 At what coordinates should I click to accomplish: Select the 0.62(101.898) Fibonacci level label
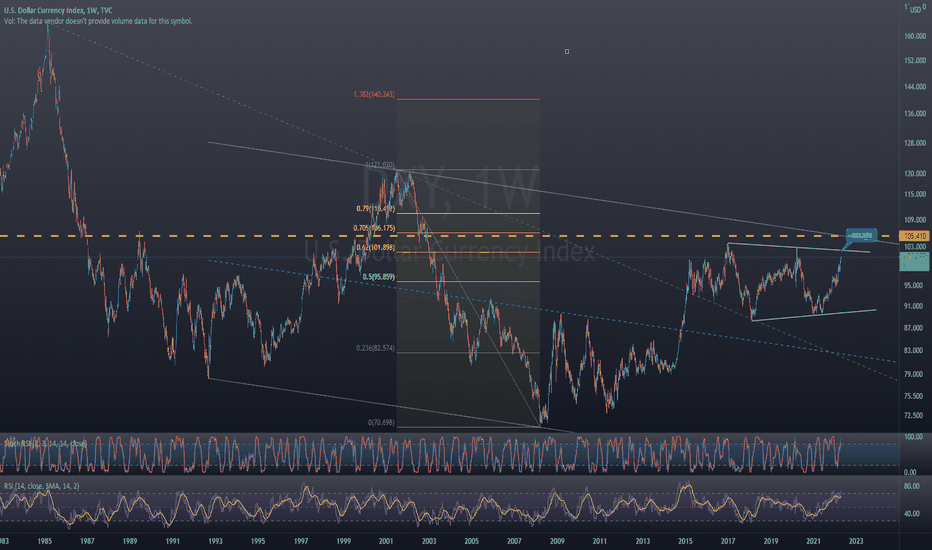click(x=376, y=247)
